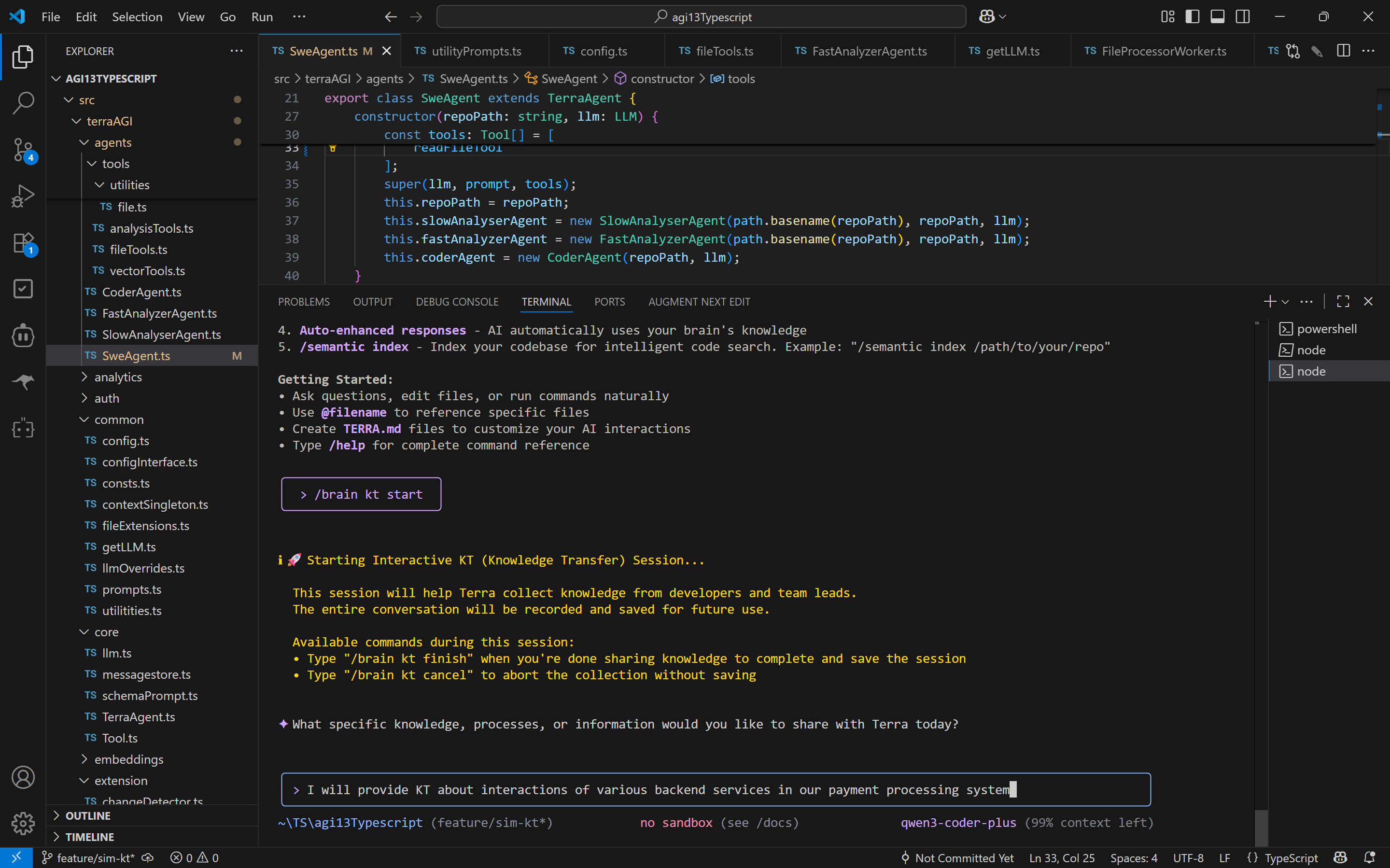This screenshot has height=868, width=1390.
Task: Toggle the primary side bar visibility
Action: click(x=1193, y=16)
